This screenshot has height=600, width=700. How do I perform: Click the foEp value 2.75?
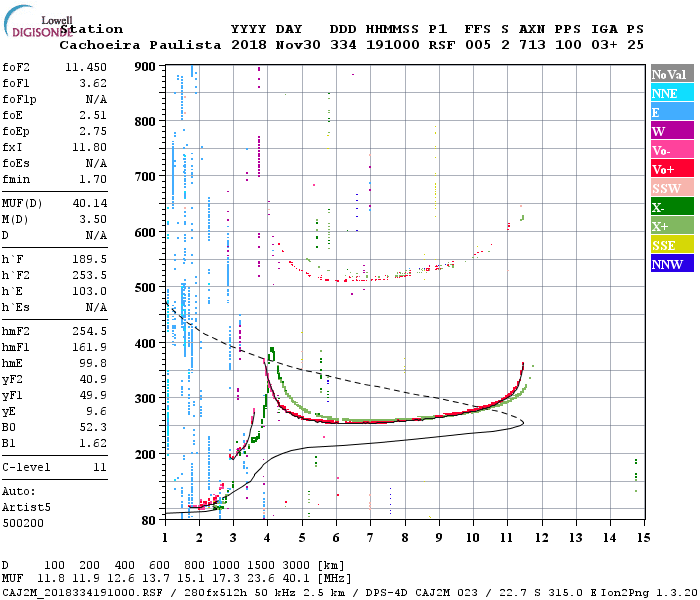tap(93, 131)
